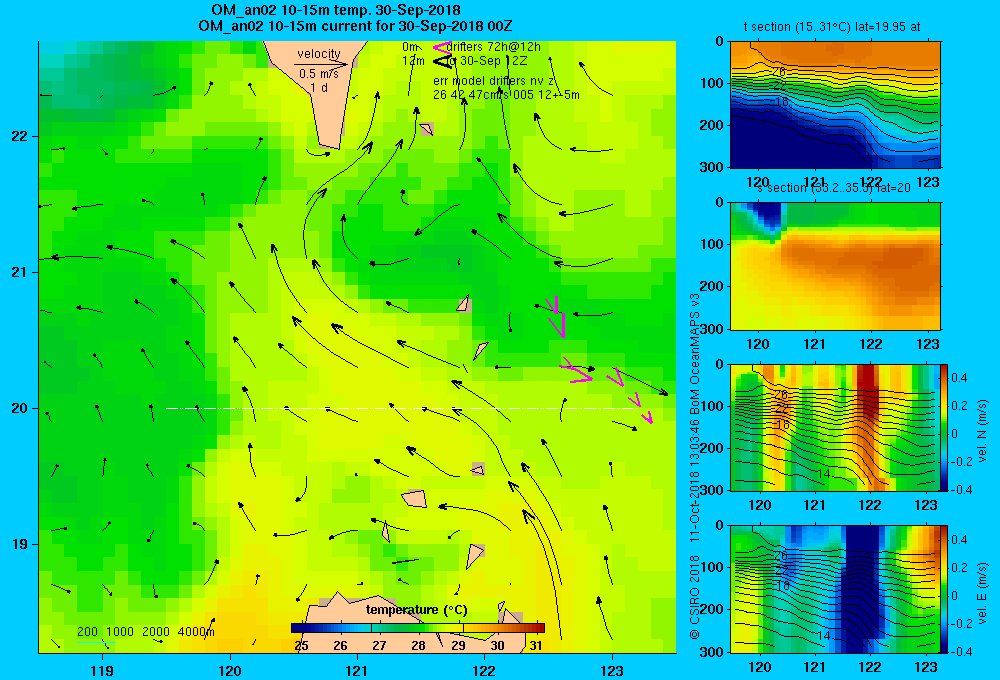Click the '1 d' label under velocity scale
Screen dimensions: 1000x680
pos(319,87)
